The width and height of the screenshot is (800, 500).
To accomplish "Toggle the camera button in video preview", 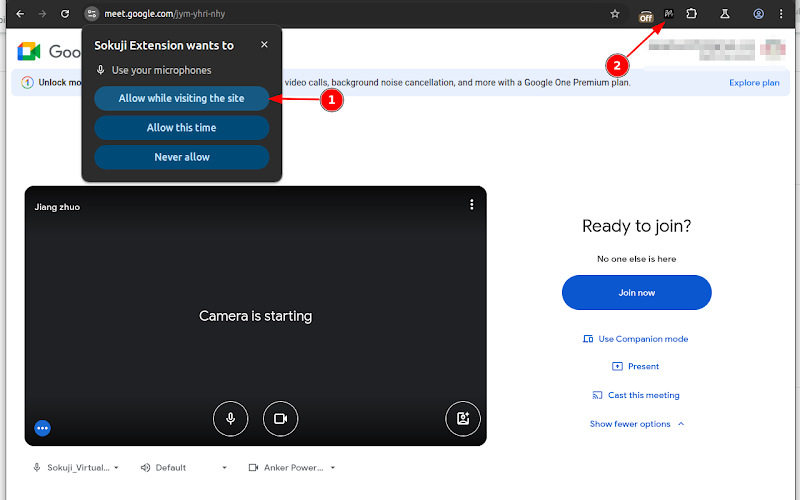I will click(281, 418).
